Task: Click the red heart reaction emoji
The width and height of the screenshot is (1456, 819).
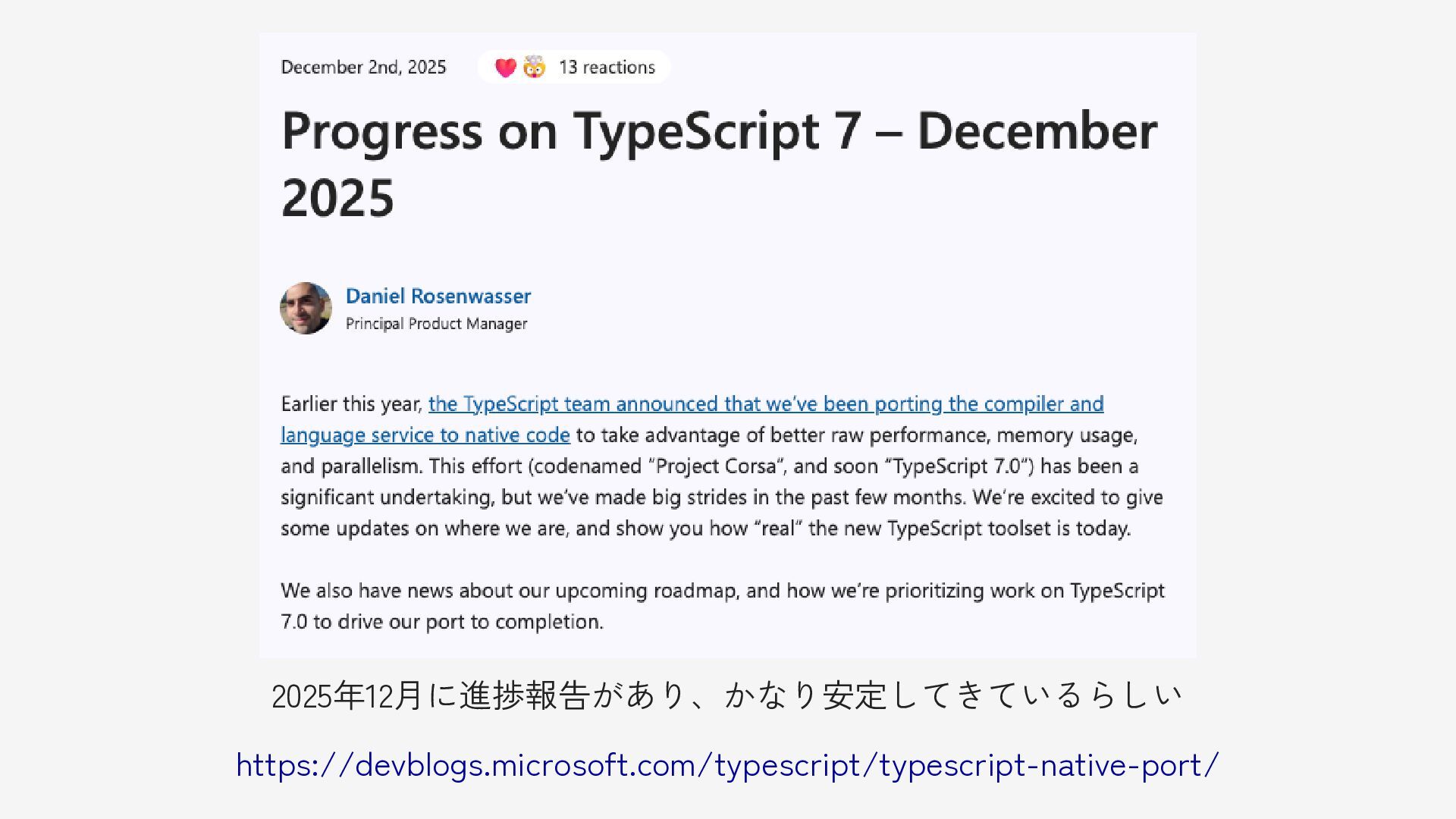Action: click(505, 67)
